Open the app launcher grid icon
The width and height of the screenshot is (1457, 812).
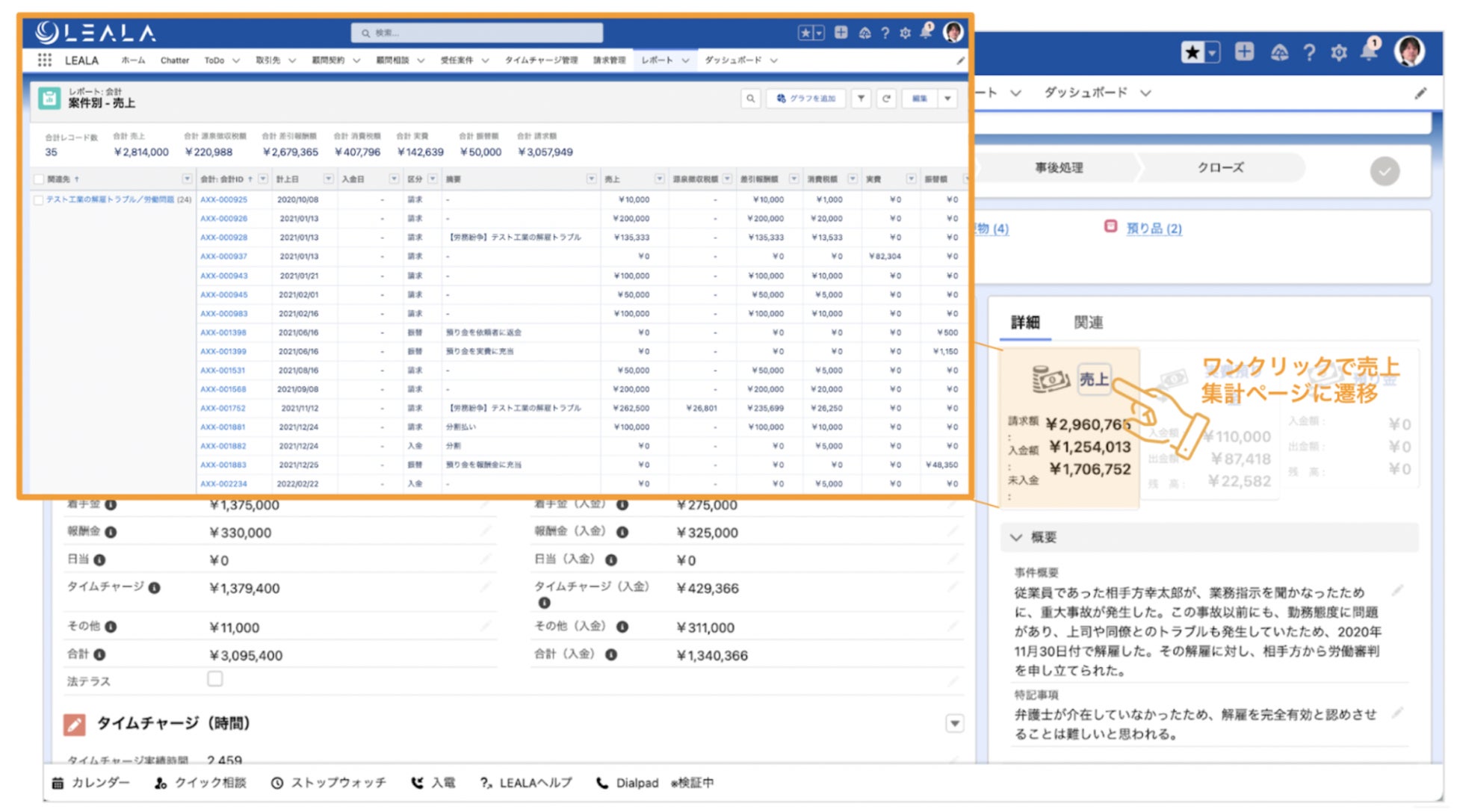click(45, 60)
